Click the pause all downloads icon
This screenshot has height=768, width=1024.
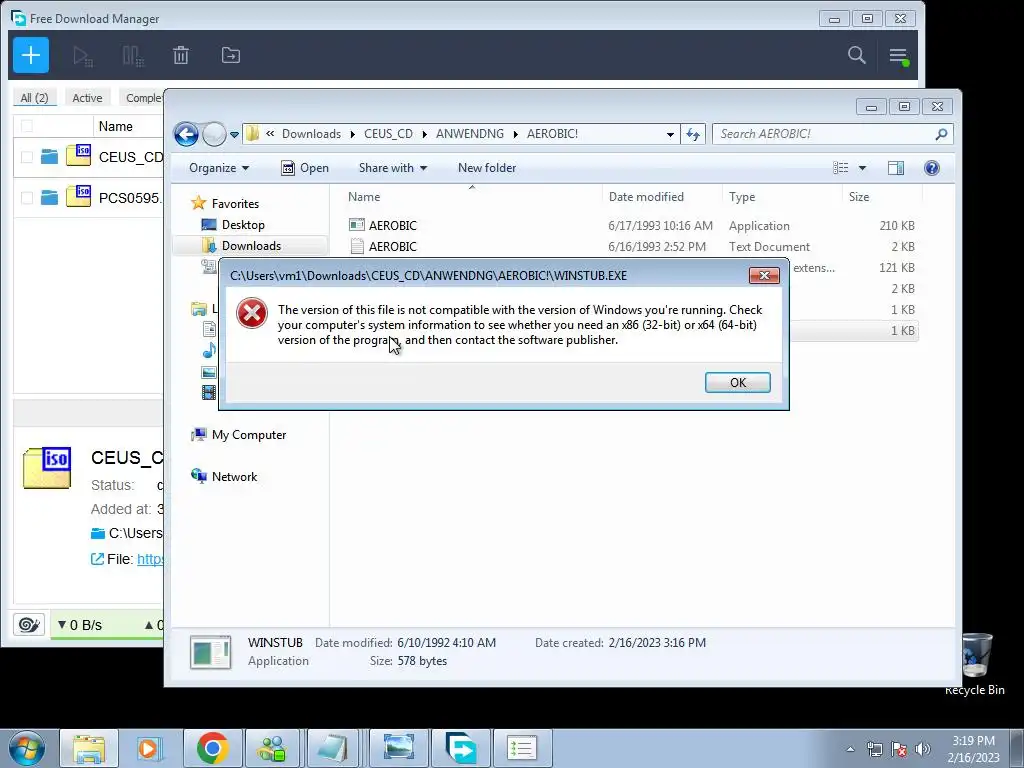(x=133, y=56)
